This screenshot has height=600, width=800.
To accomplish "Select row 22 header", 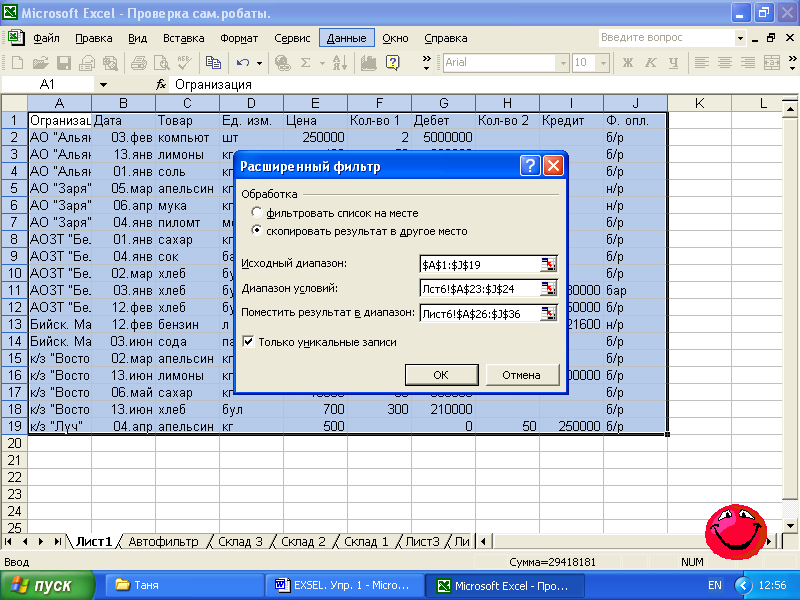I will (x=14, y=477).
